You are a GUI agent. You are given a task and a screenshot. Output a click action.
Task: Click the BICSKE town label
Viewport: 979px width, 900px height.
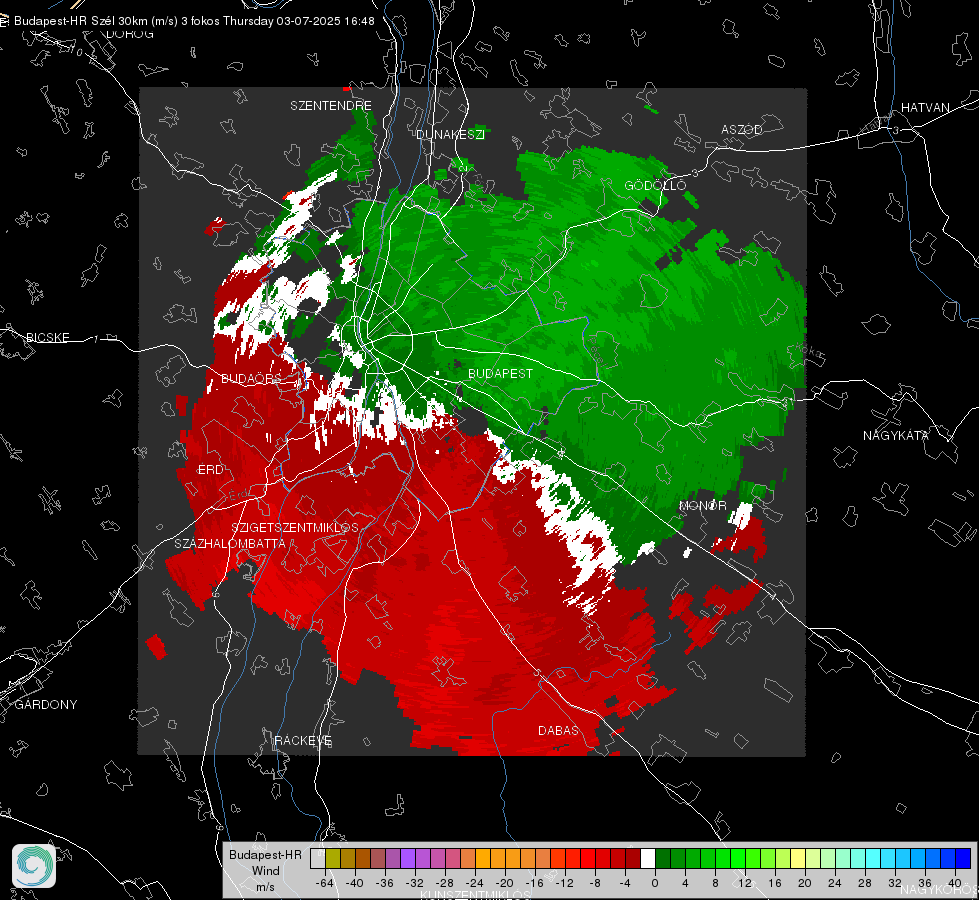[47, 338]
